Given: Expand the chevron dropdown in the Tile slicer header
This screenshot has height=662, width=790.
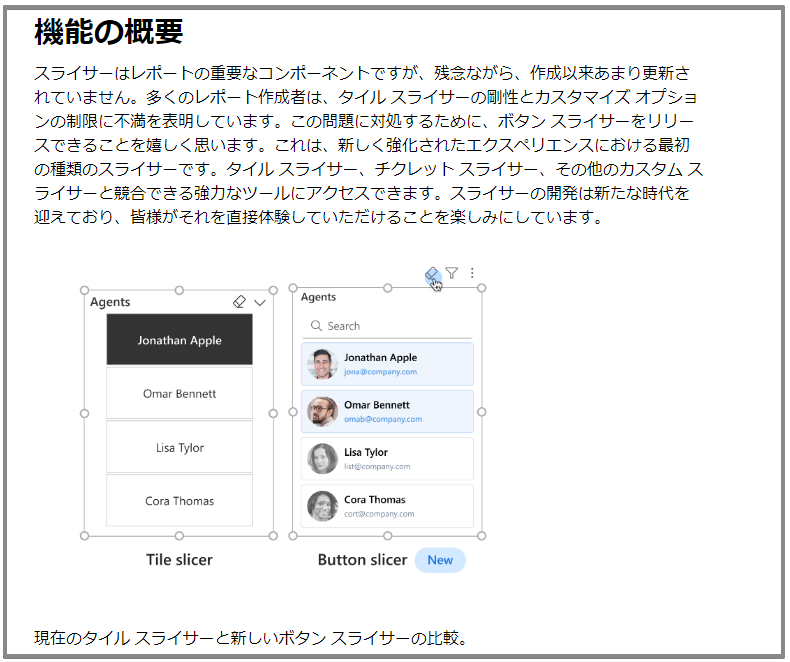Looking at the screenshot, I should click(260, 303).
